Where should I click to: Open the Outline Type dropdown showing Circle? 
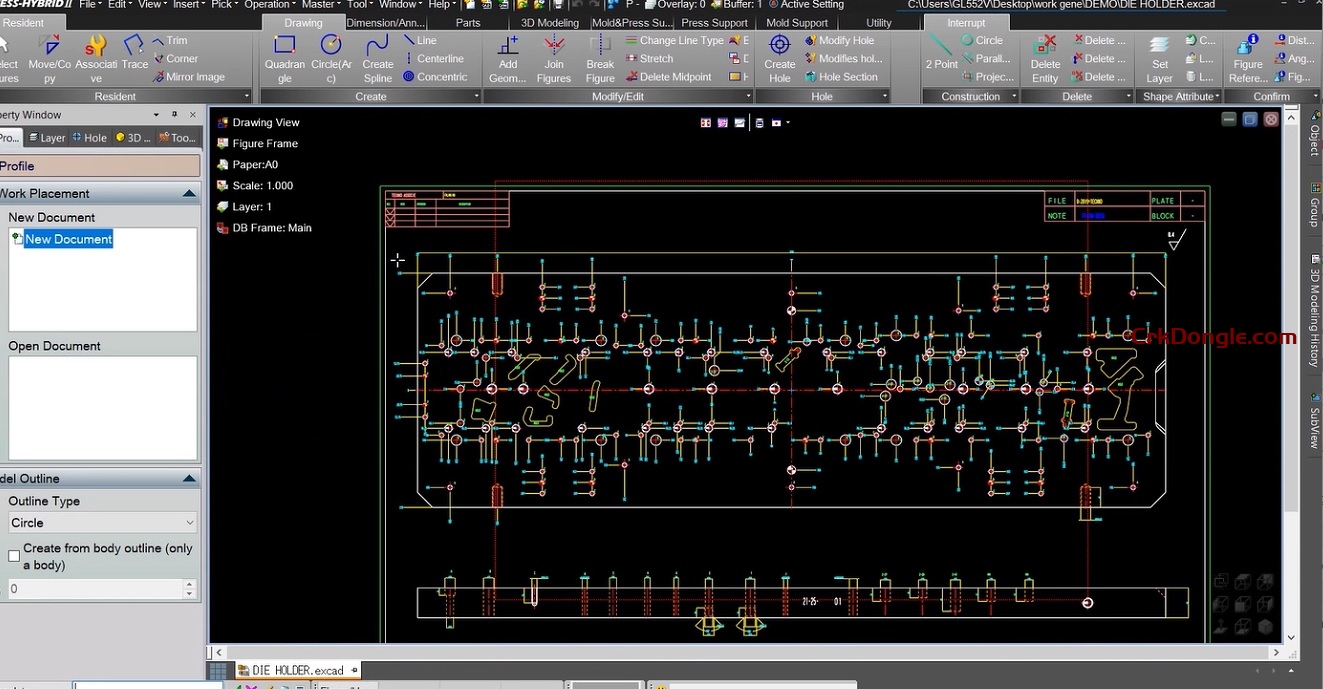pos(102,522)
